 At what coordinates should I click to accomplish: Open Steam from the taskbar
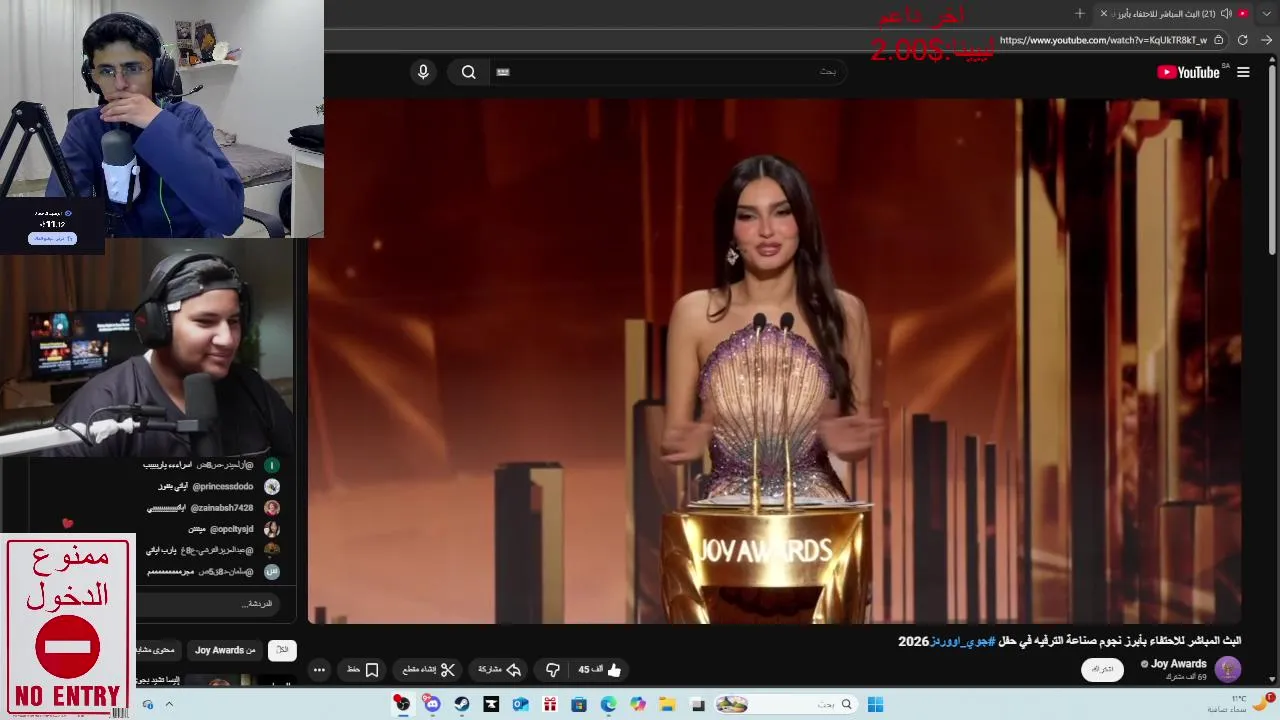pos(461,704)
